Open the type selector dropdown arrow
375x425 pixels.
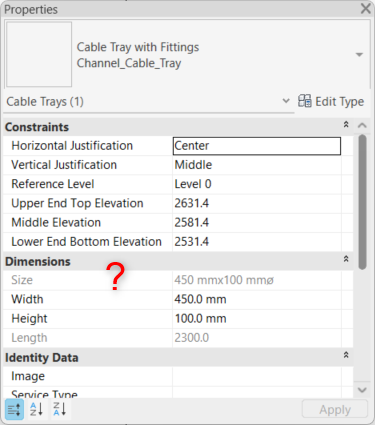click(359, 55)
